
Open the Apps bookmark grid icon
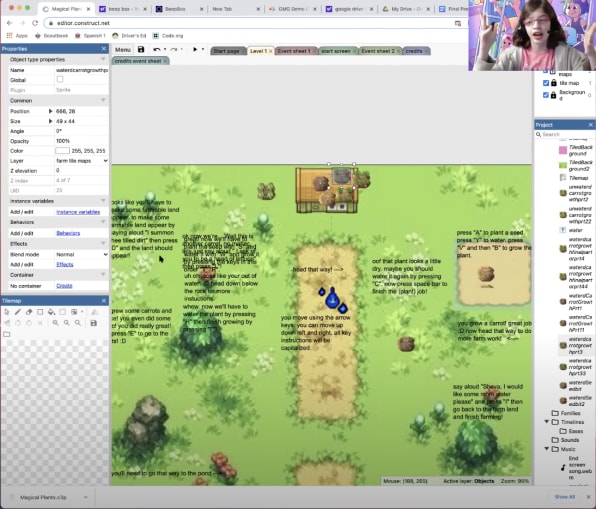[x=10, y=36]
